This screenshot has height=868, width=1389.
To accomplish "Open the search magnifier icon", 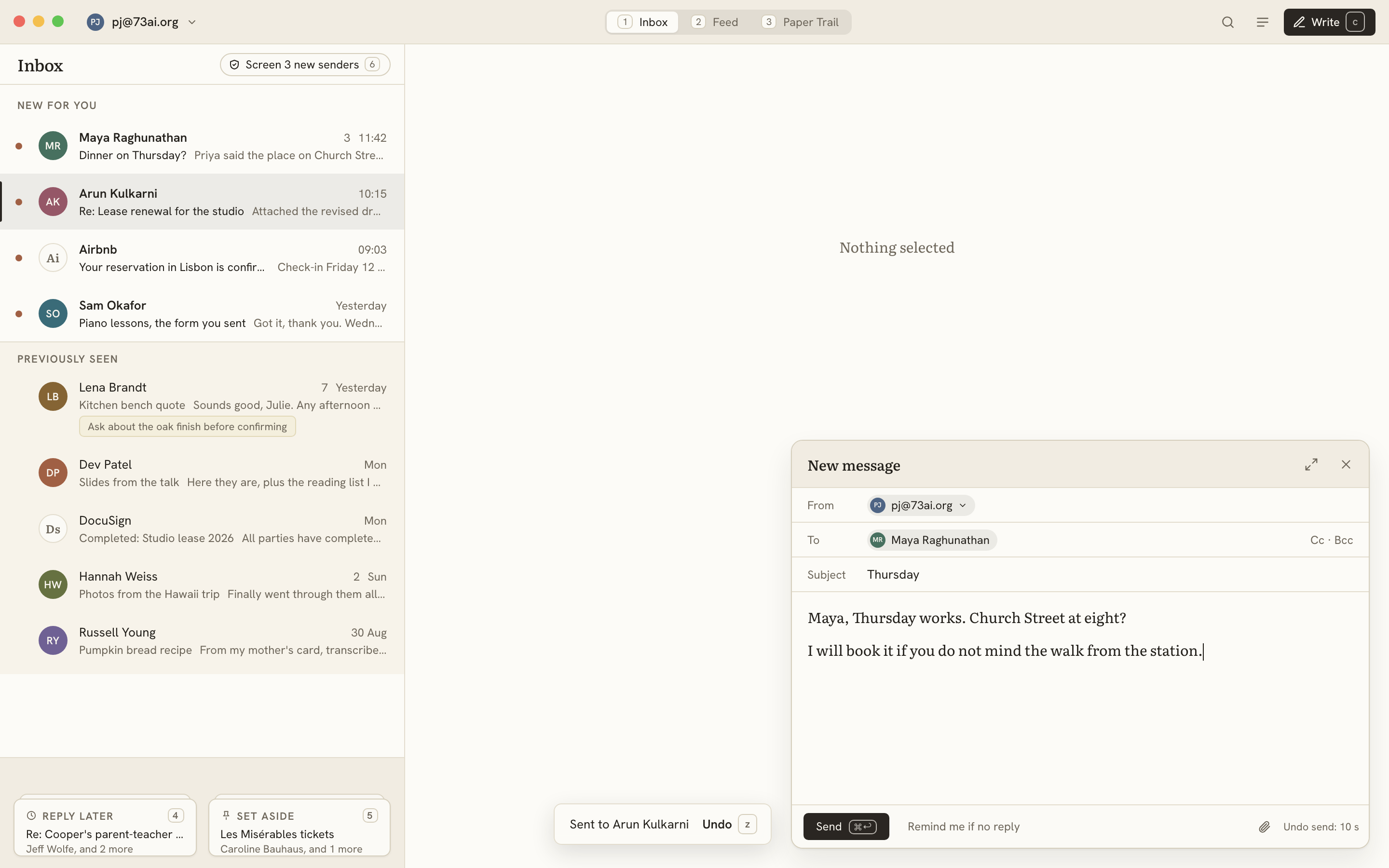I will click(1228, 22).
